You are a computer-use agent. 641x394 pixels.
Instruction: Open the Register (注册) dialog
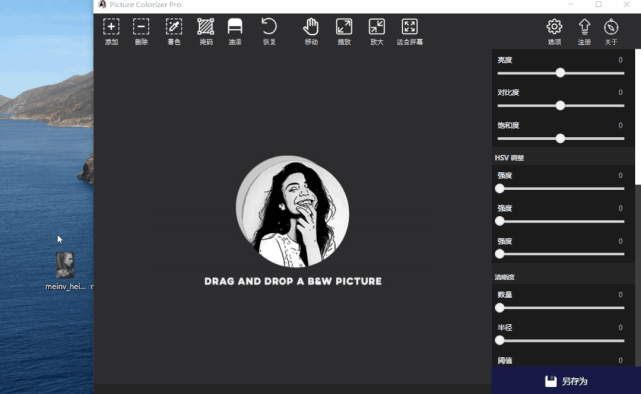pyautogui.click(x=584, y=31)
